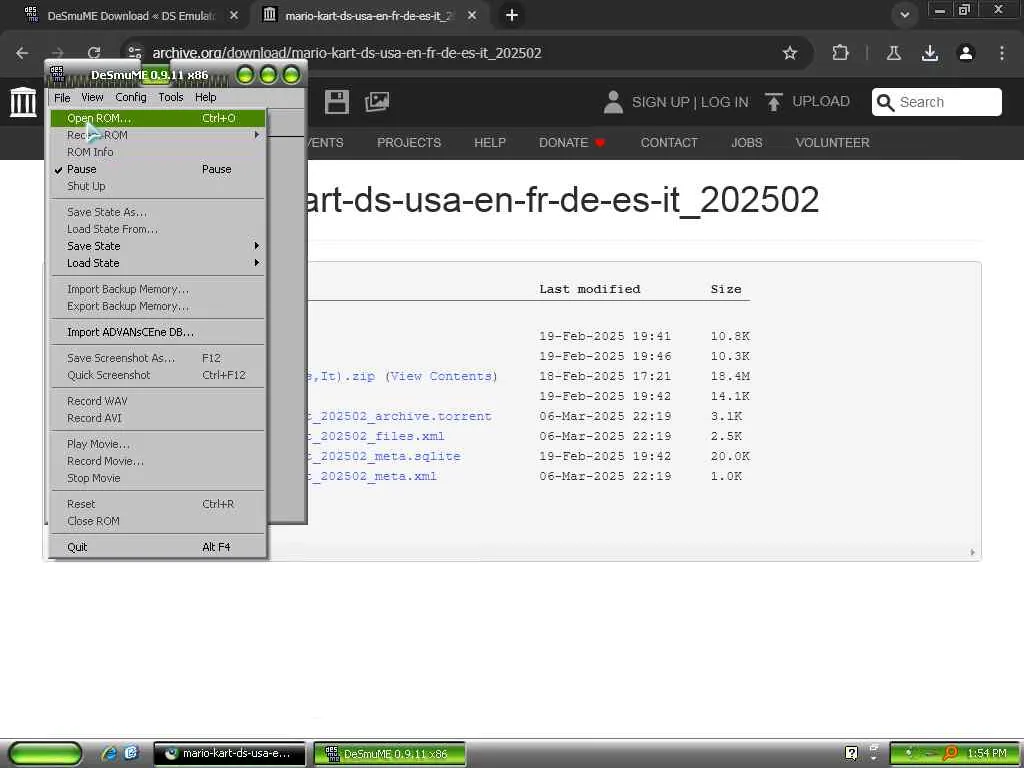
Task: Select Open ROM... menu entry
Action: point(158,118)
